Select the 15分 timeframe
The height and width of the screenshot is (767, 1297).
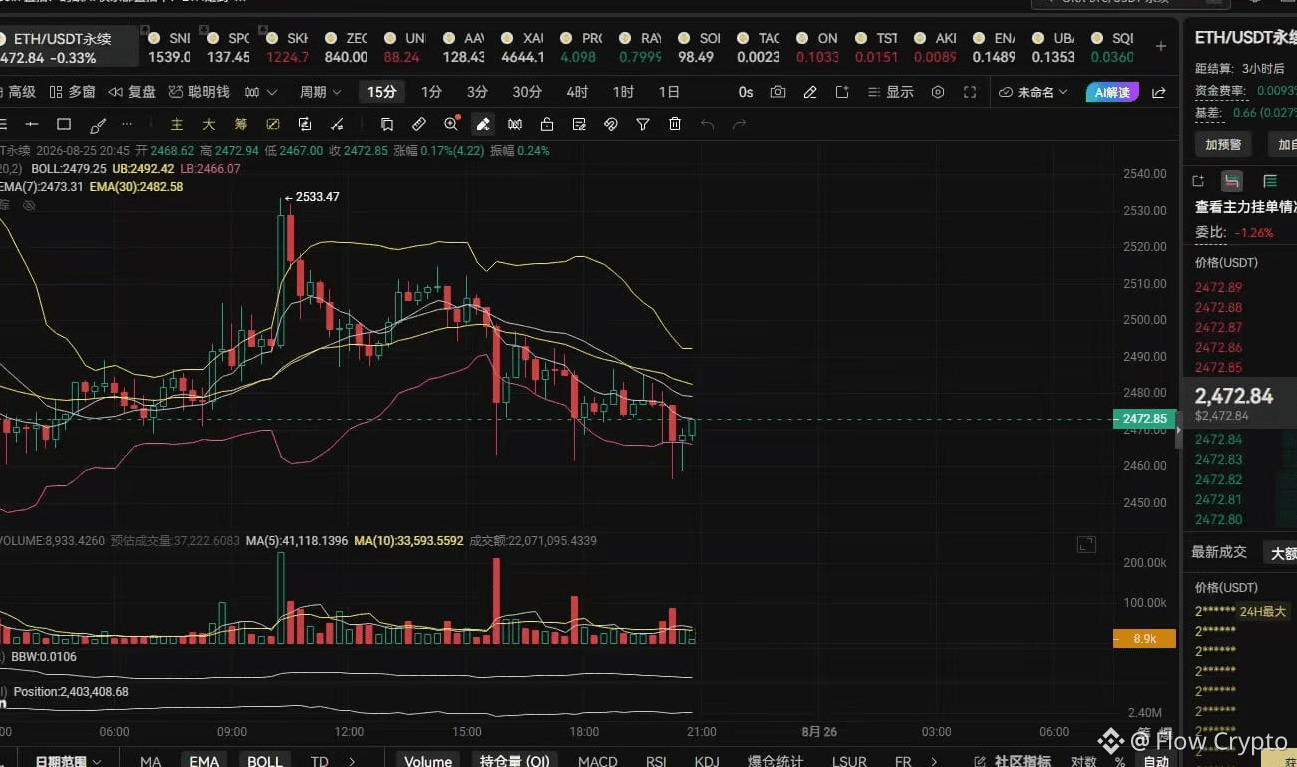[x=382, y=92]
